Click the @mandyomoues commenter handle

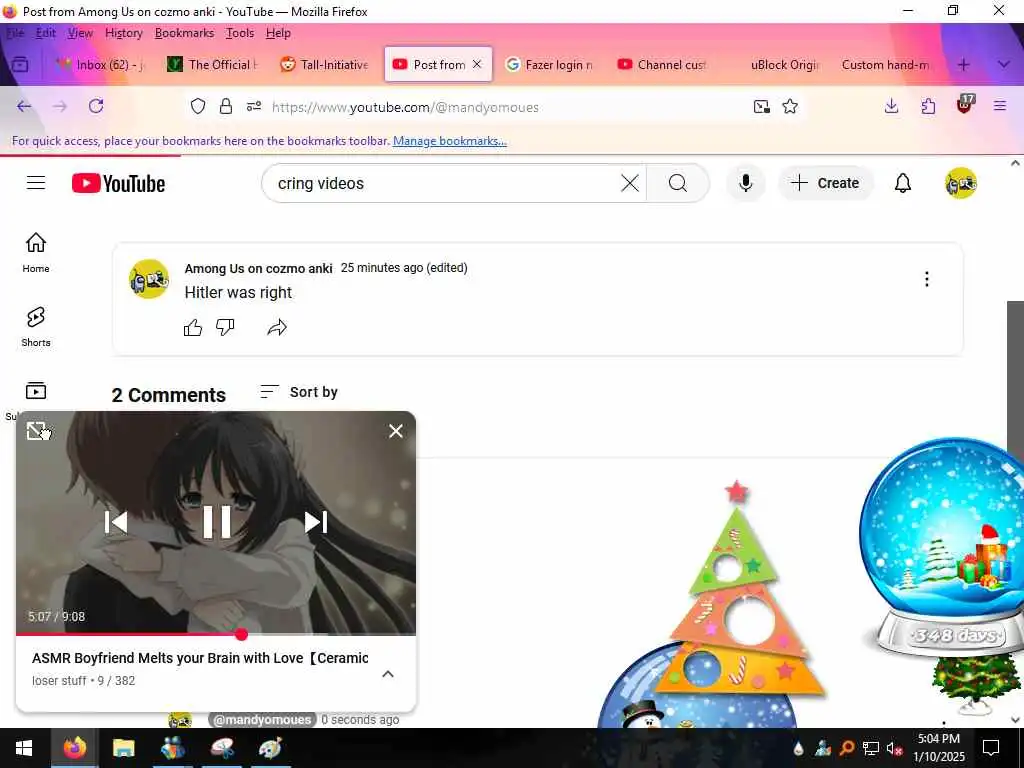click(x=263, y=720)
